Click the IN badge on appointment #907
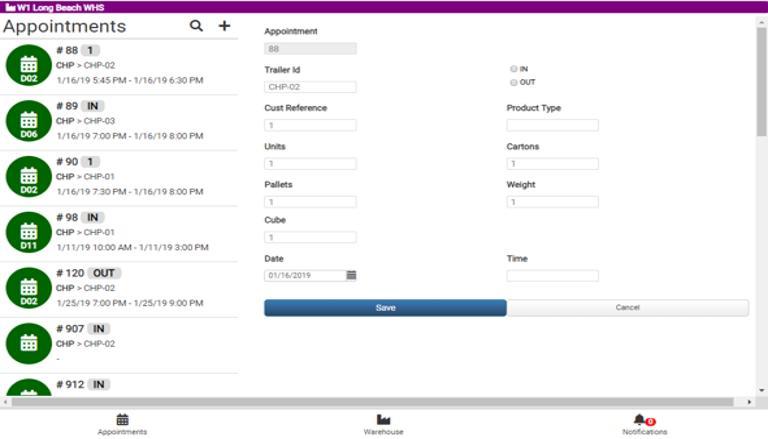The image size is (768, 439). [x=98, y=329]
